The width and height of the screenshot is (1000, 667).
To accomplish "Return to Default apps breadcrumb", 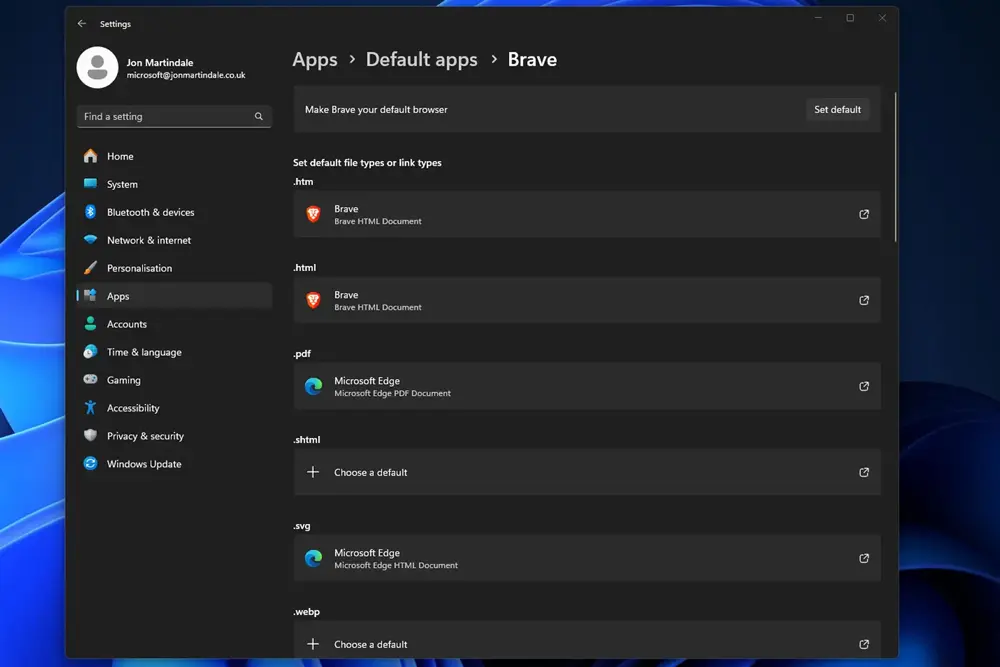I will pyautogui.click(x=422, y=59).
